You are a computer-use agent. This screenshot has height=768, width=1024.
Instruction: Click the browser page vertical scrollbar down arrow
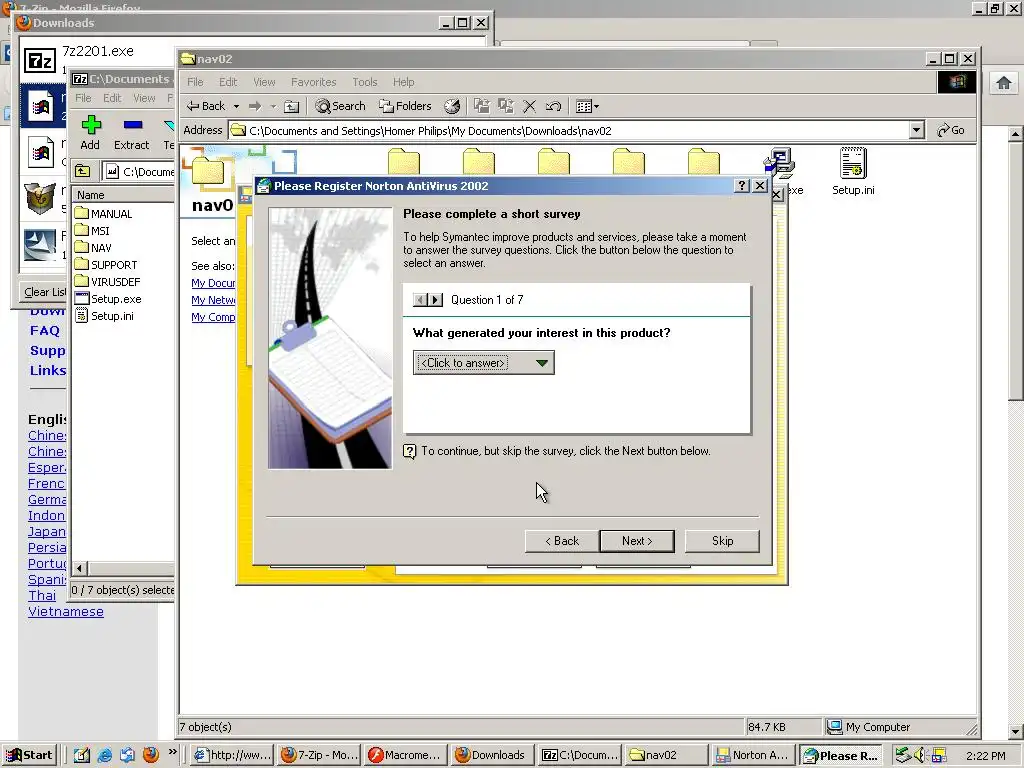click(x=1015, y=731)
